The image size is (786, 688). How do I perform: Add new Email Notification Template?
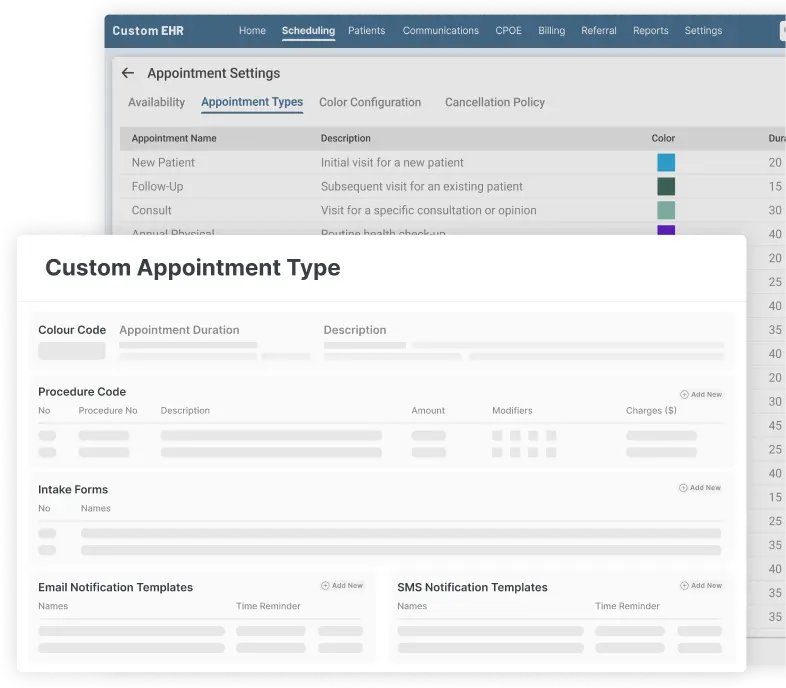tap(325, 586)
